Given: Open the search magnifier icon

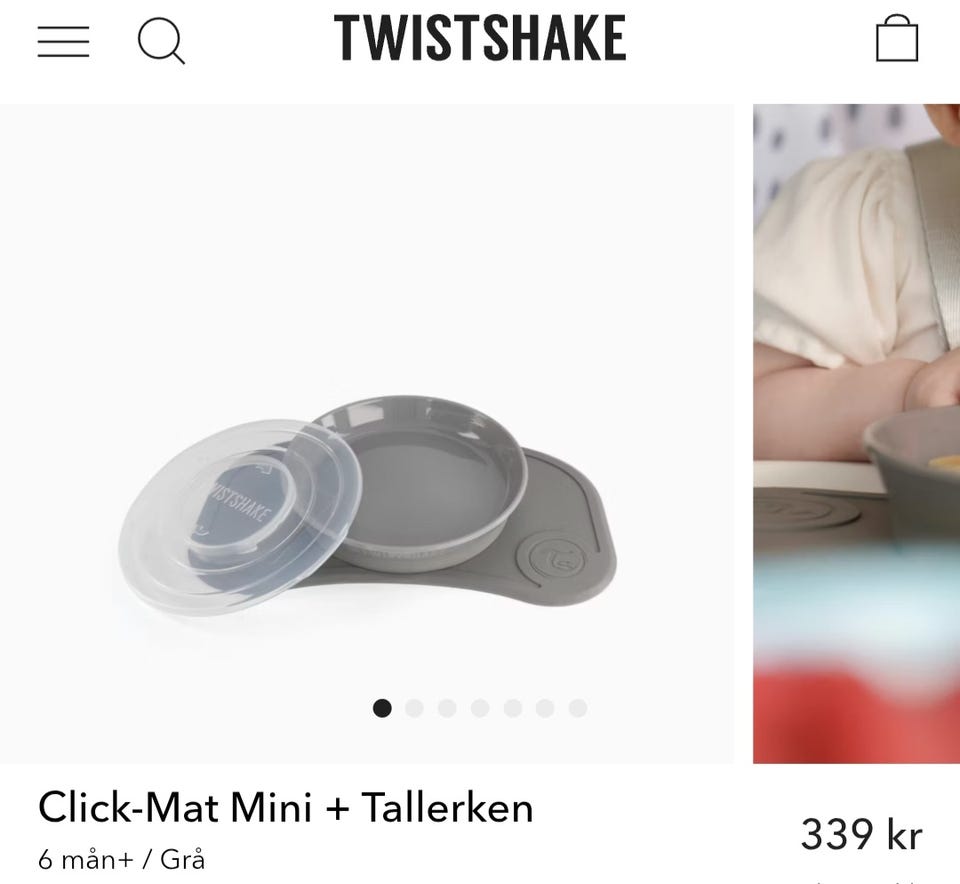Looking at the screenshot, I should click(x=161, y=41).
